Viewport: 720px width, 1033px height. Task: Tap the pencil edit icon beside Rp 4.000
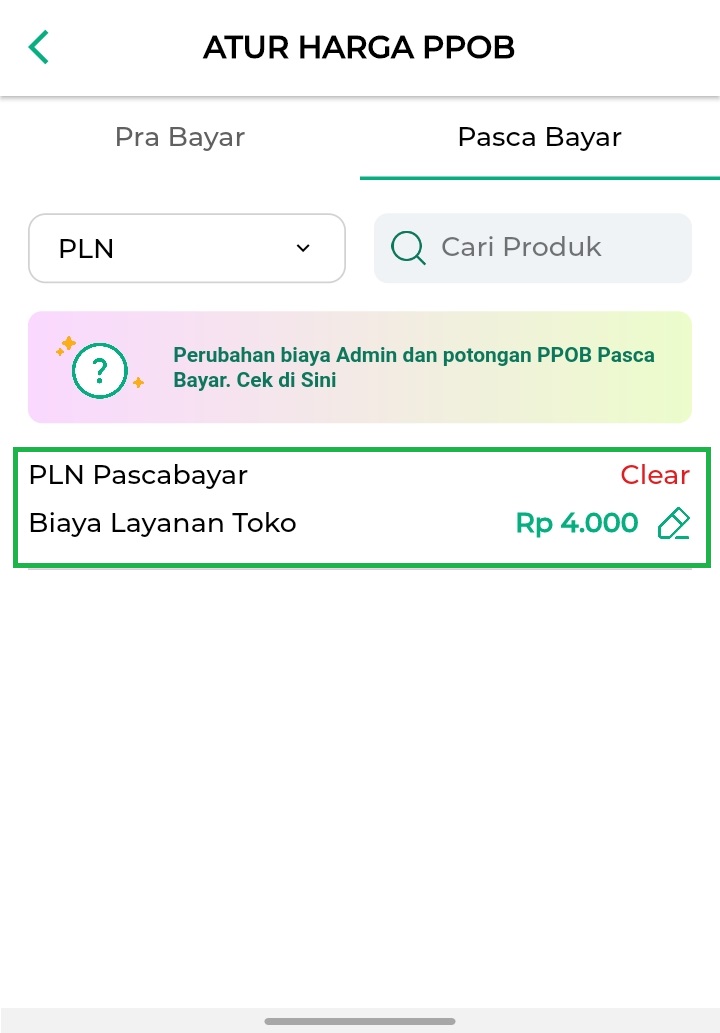673,524
